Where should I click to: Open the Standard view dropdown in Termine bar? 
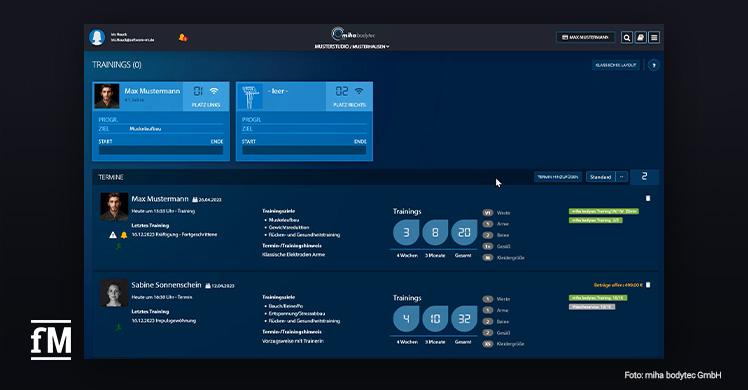601,177
